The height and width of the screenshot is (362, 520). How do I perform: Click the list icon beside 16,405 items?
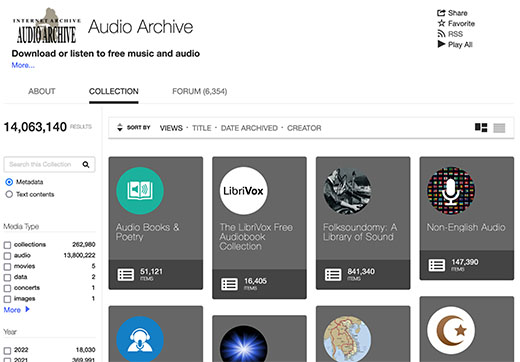click(229, 284)
